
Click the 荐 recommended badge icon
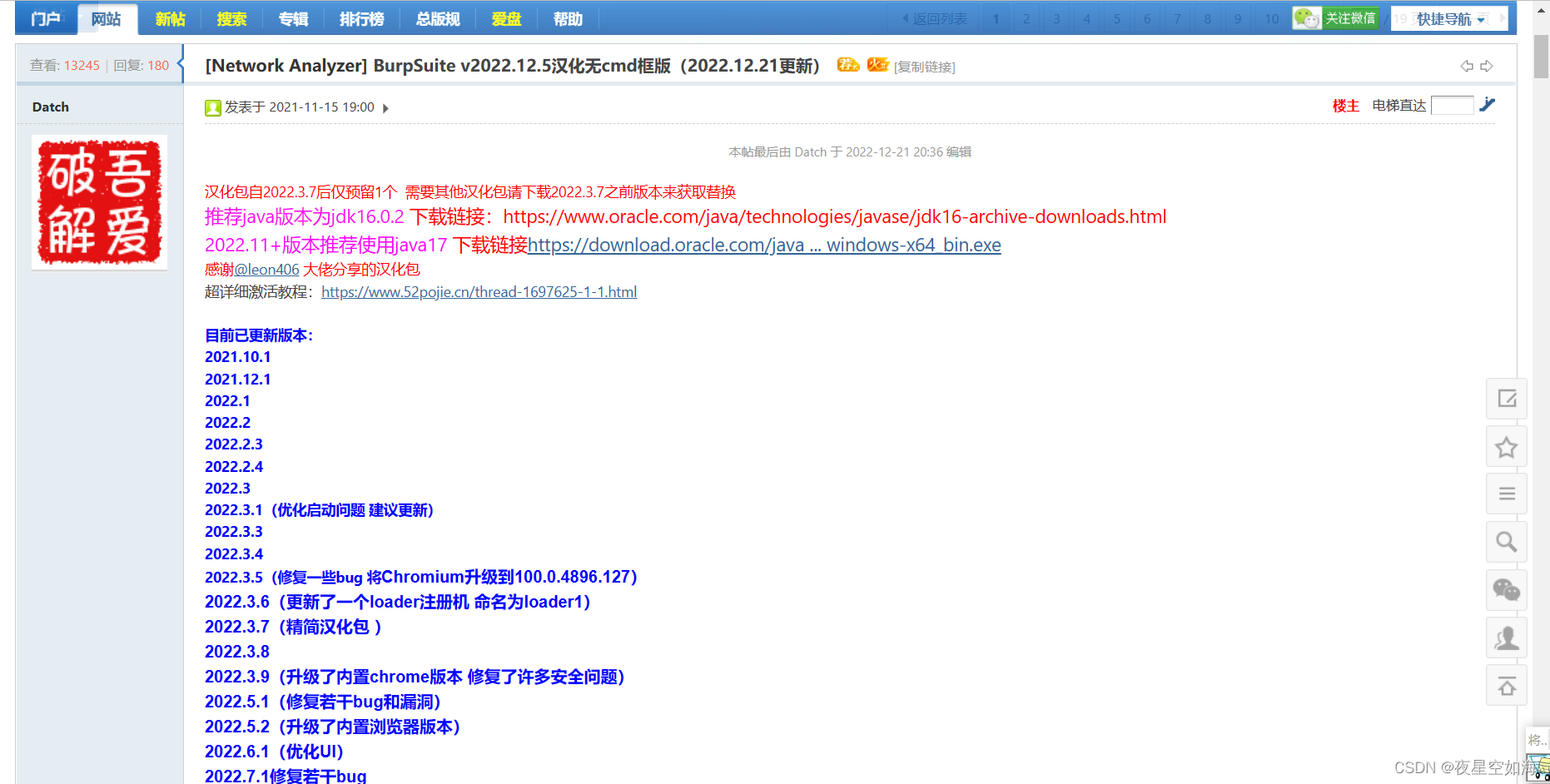(848, 65)
